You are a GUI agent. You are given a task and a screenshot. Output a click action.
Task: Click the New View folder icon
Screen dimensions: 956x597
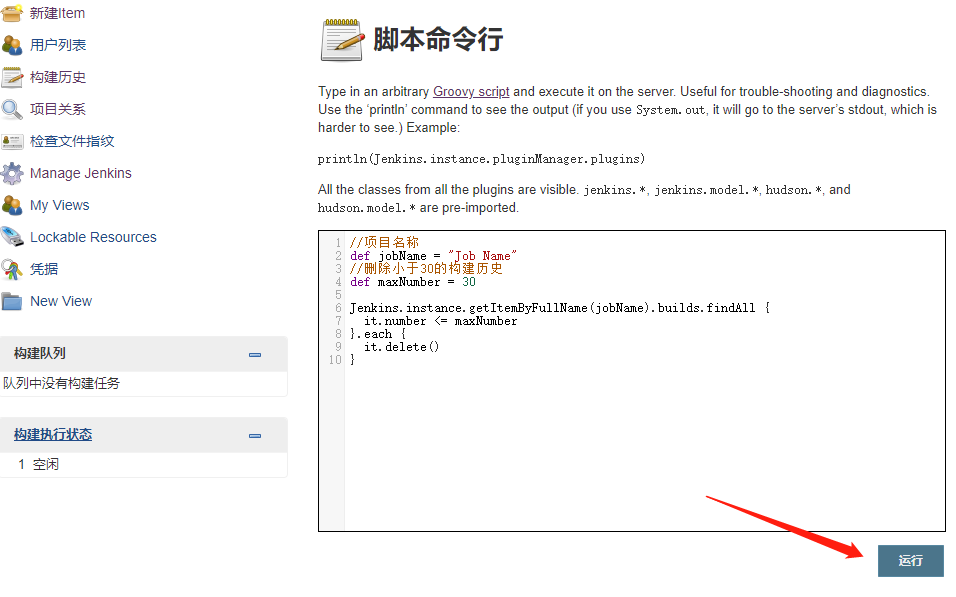click(12, 301)
